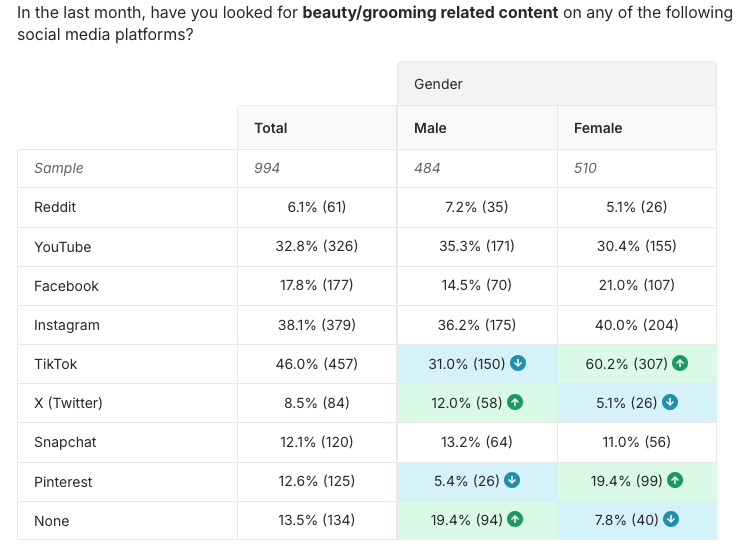The height and width of the screenshot is (558, 740).
Task: Click the Male column header
Action: [430, 128]
